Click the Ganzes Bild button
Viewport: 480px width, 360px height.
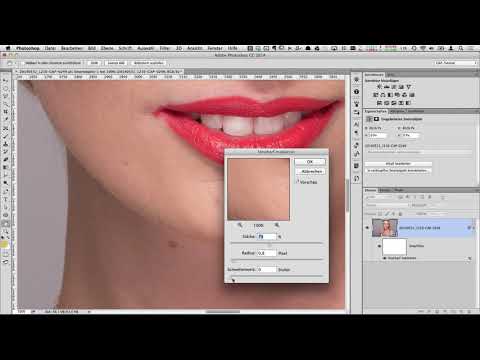116,63
